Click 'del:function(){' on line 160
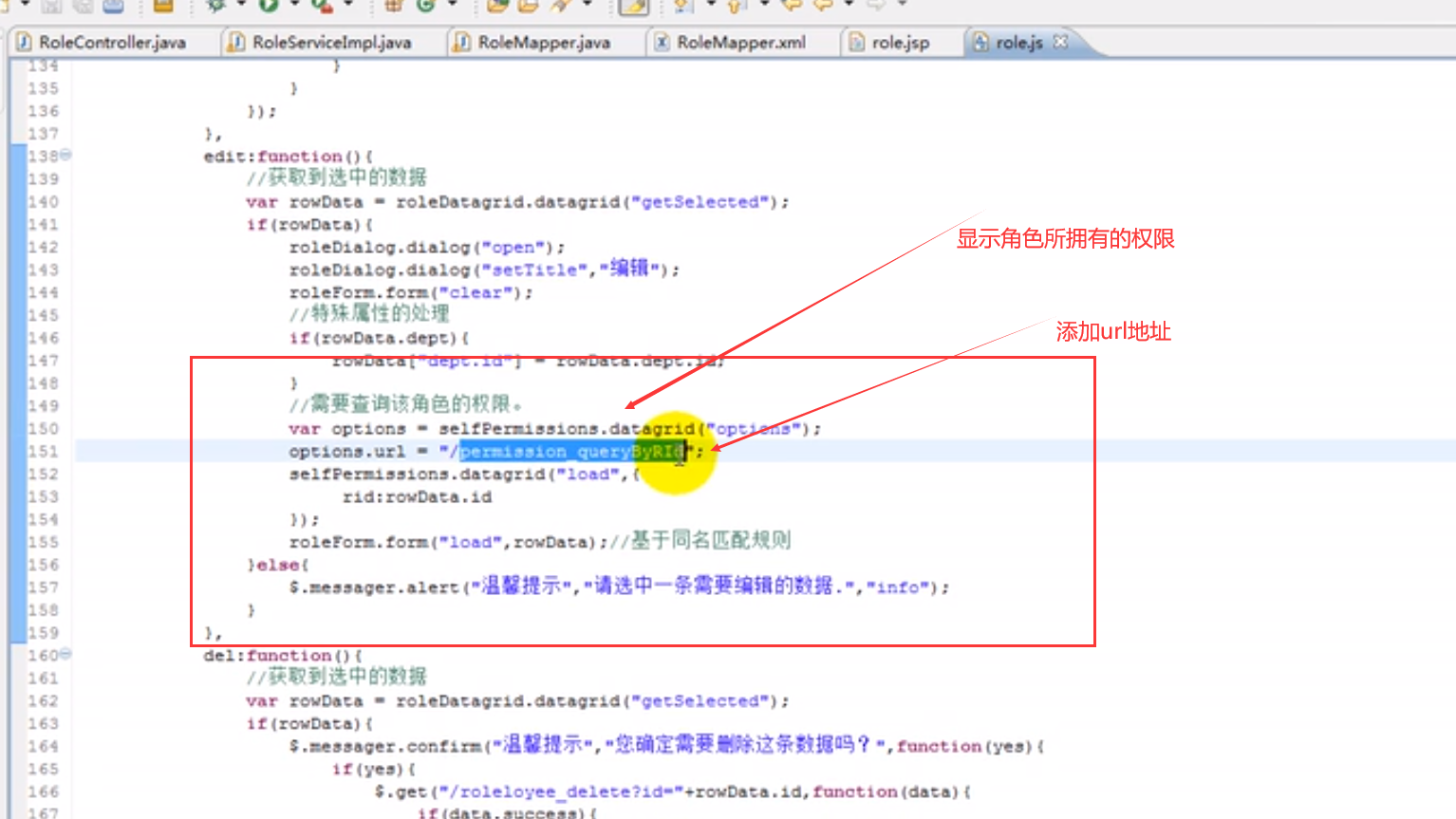This screenshot has width=1456, height=819. (x=283, y=655)
